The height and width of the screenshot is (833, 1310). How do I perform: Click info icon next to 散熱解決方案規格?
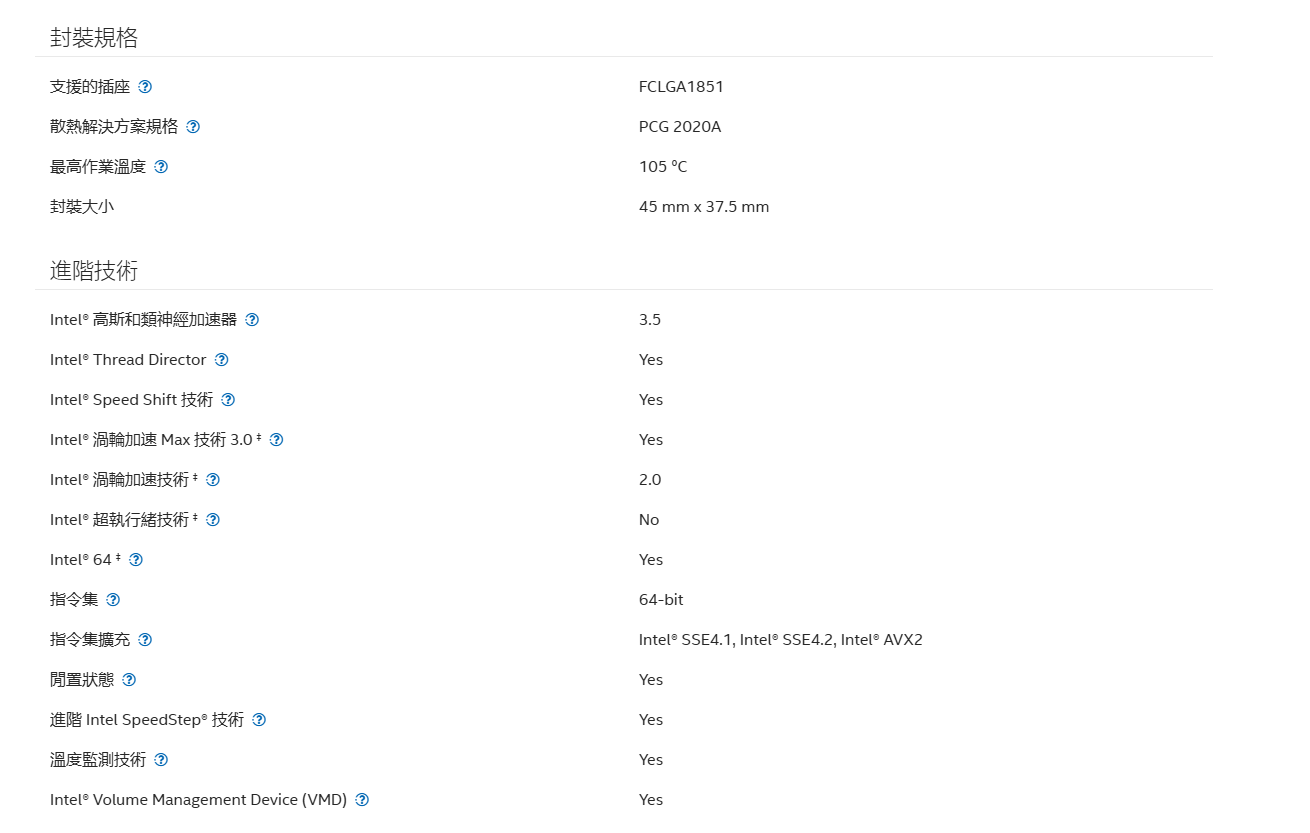[193, 127]
